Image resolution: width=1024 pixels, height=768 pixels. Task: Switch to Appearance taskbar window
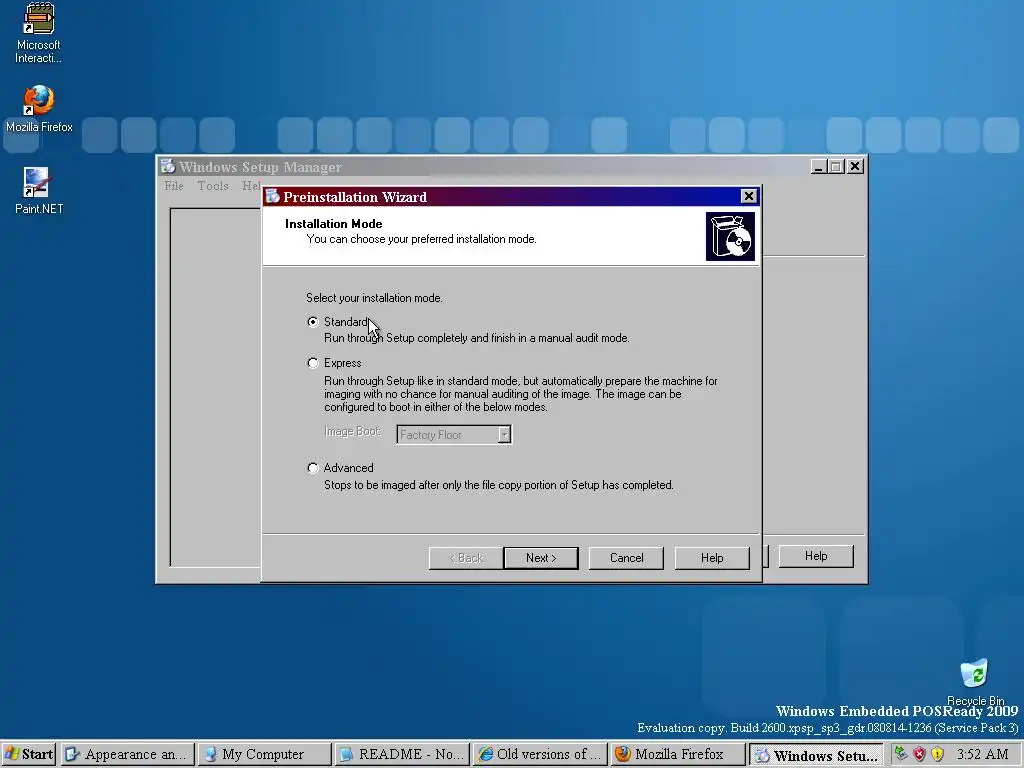pos(128,754)
